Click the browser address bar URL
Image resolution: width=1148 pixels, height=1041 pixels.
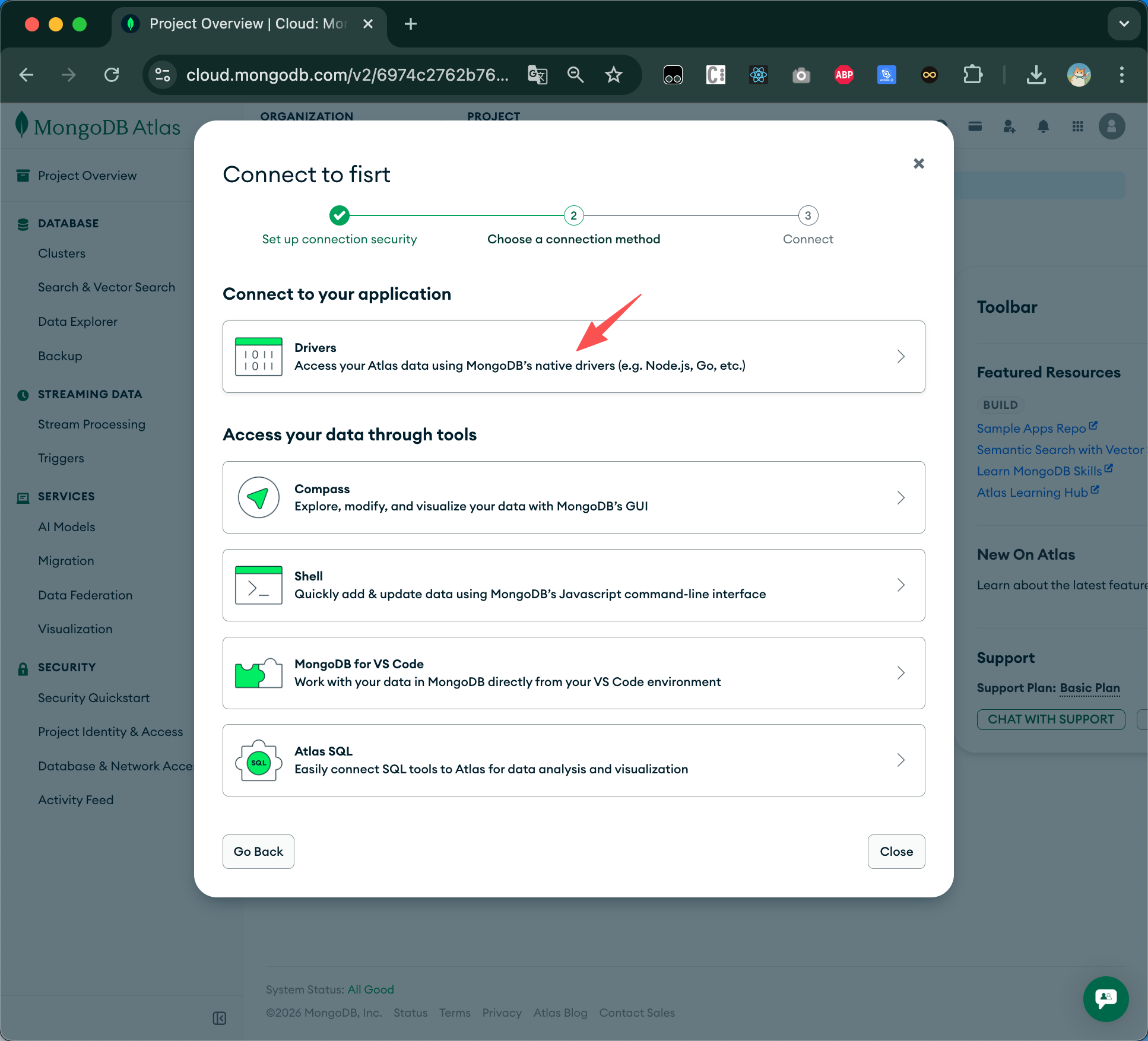[347, 75]
